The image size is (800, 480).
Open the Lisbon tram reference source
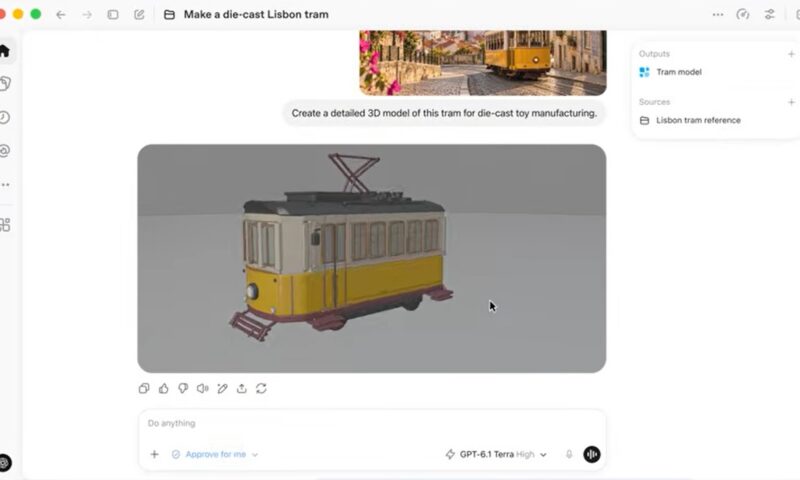point(690,120)
